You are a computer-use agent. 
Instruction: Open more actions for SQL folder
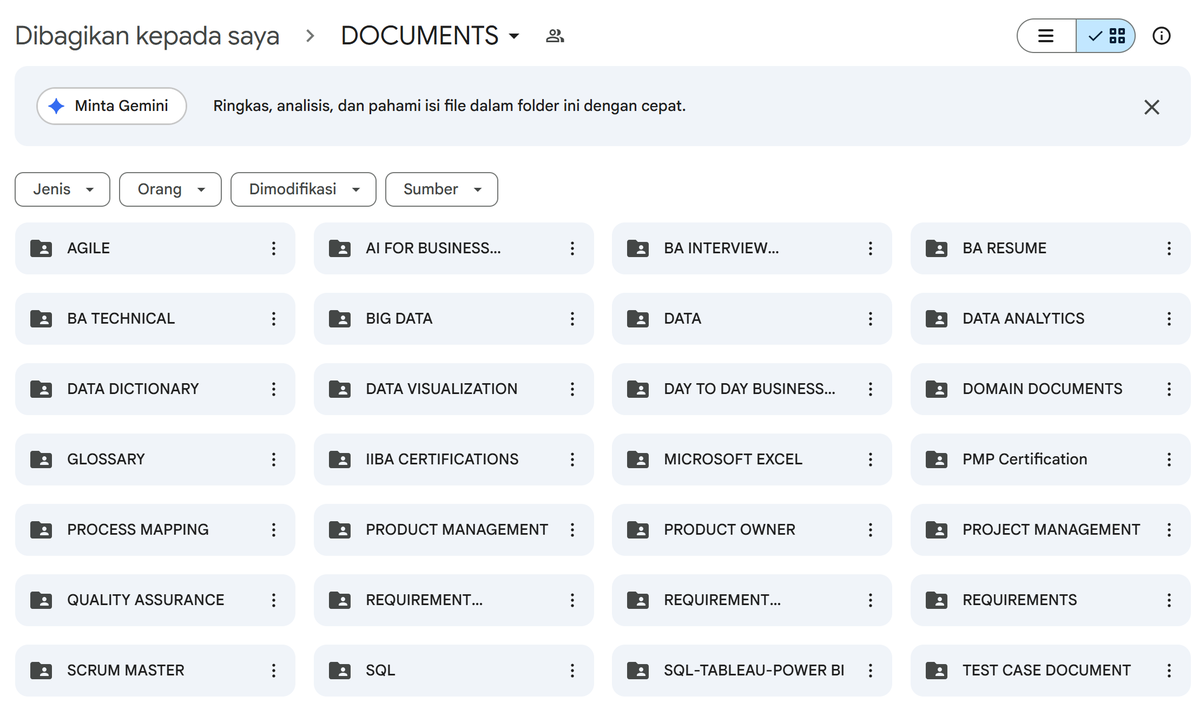572,671
